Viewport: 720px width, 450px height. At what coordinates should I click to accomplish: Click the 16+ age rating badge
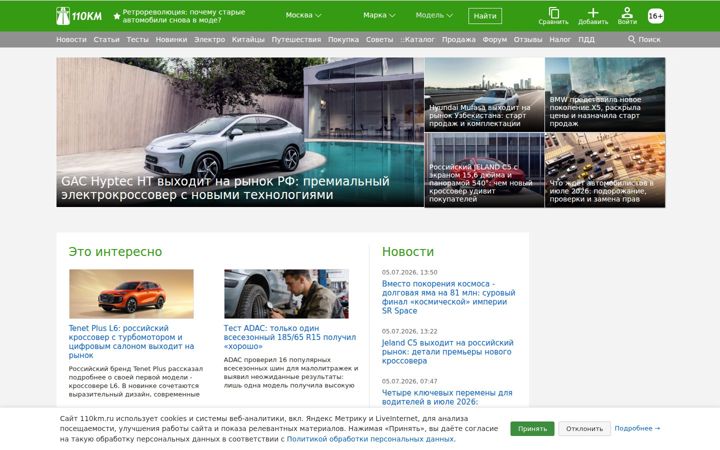[x=655, y=16]
